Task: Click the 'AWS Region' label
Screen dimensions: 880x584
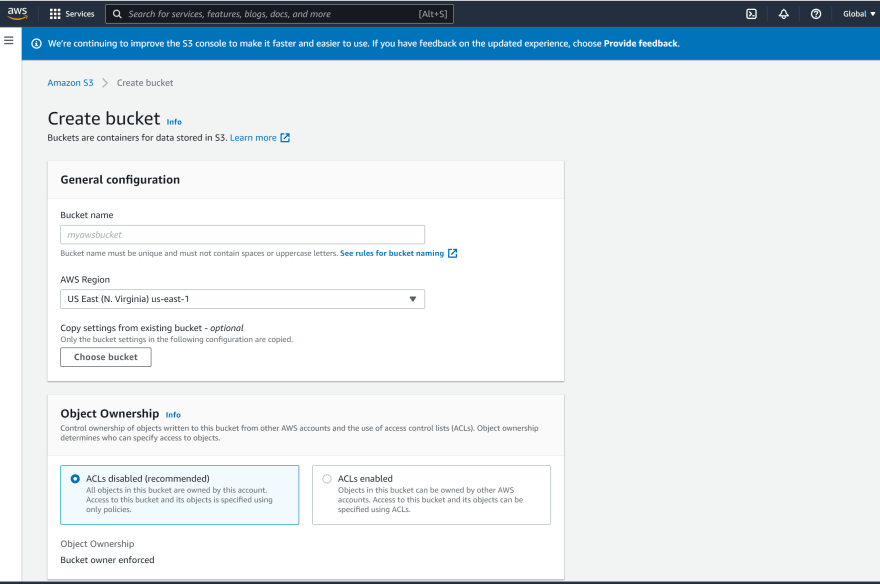Action: tap(85, 279)
